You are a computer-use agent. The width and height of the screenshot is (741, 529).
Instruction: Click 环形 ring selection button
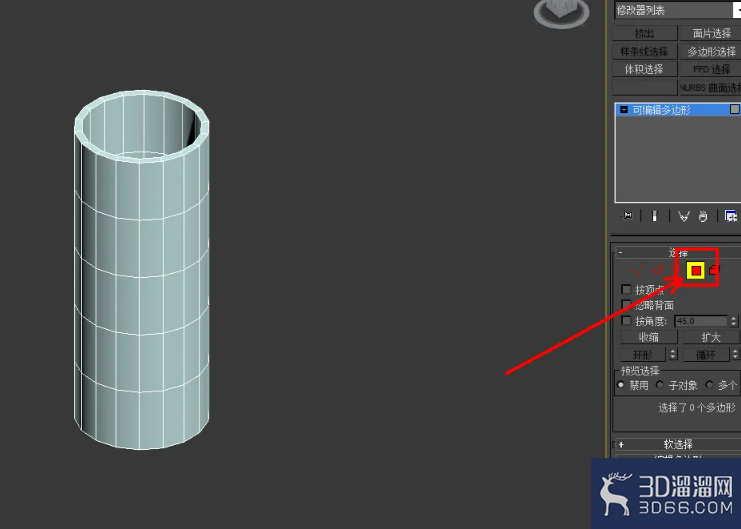643,354
